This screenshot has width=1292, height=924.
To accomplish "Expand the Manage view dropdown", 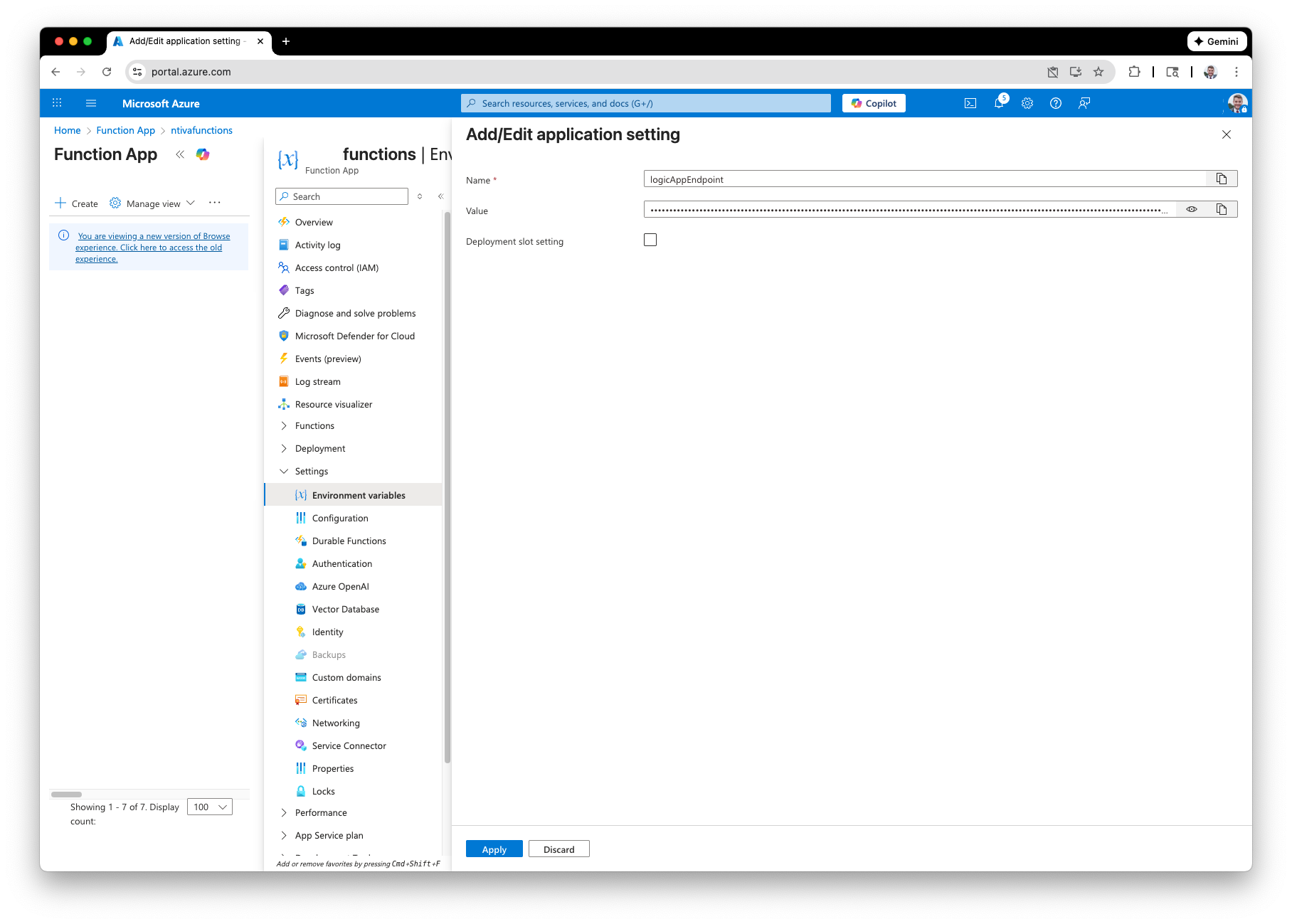I will (153, 203).
